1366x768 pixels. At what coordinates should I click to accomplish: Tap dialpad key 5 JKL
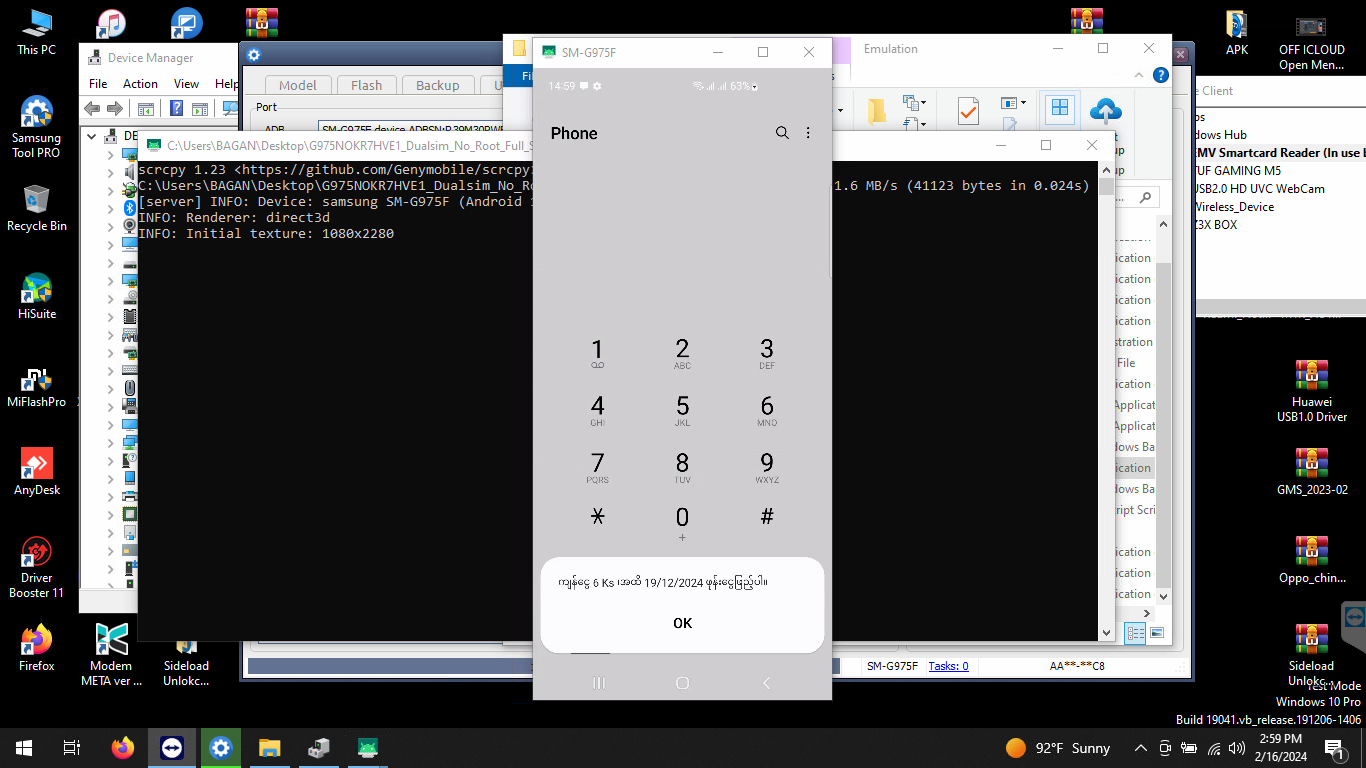(x=682, y=411)
